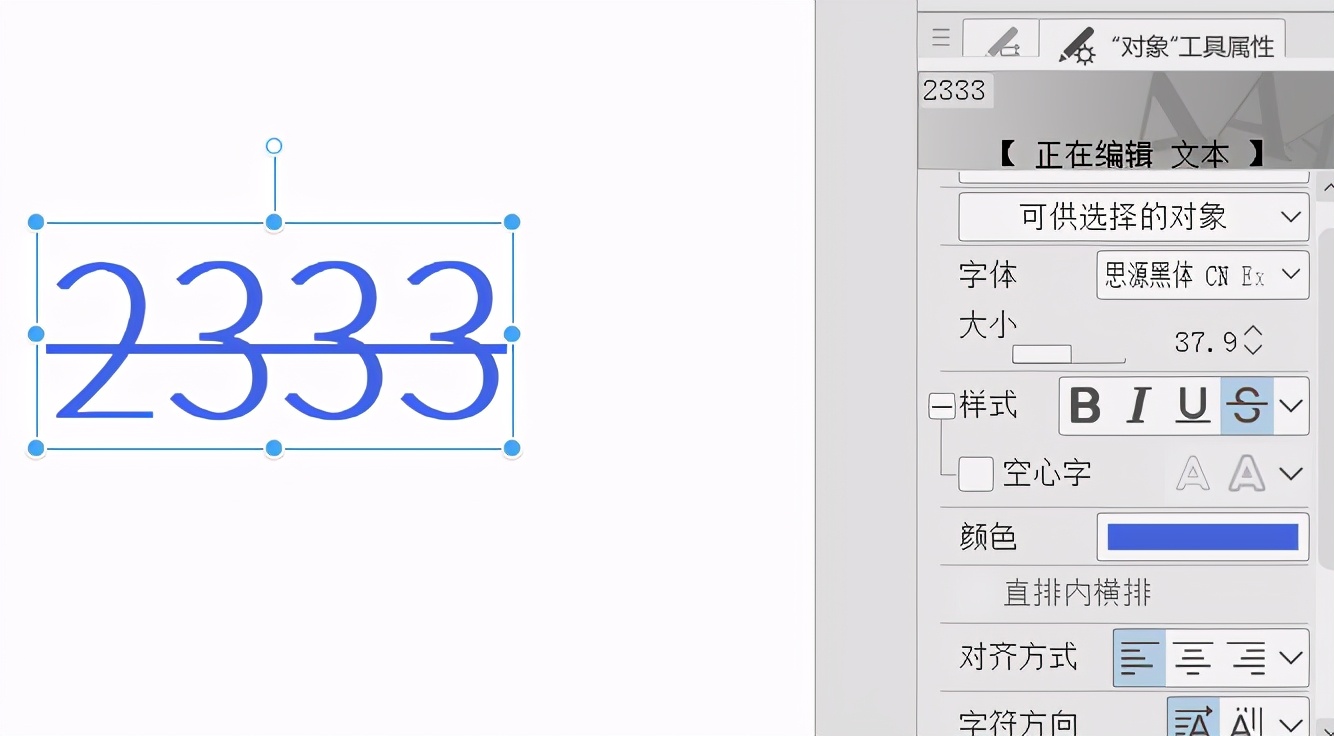Expand the 可供选择的对象 dropdown

click(x=1133, y=217)
